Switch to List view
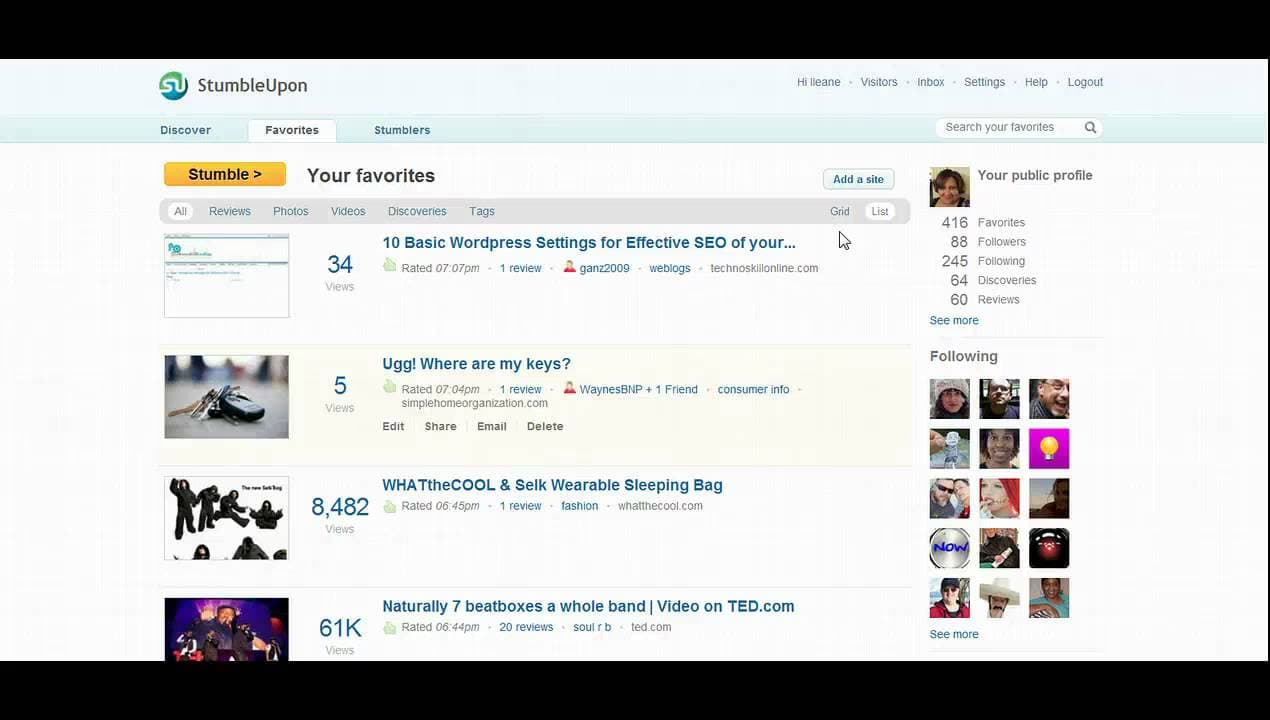The height and width of the screenshot is (720, 1270). point(880,211)
